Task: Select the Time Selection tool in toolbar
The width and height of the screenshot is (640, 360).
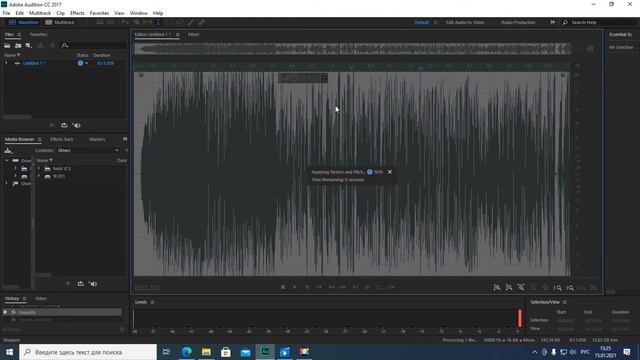Action: click(158, 22)
